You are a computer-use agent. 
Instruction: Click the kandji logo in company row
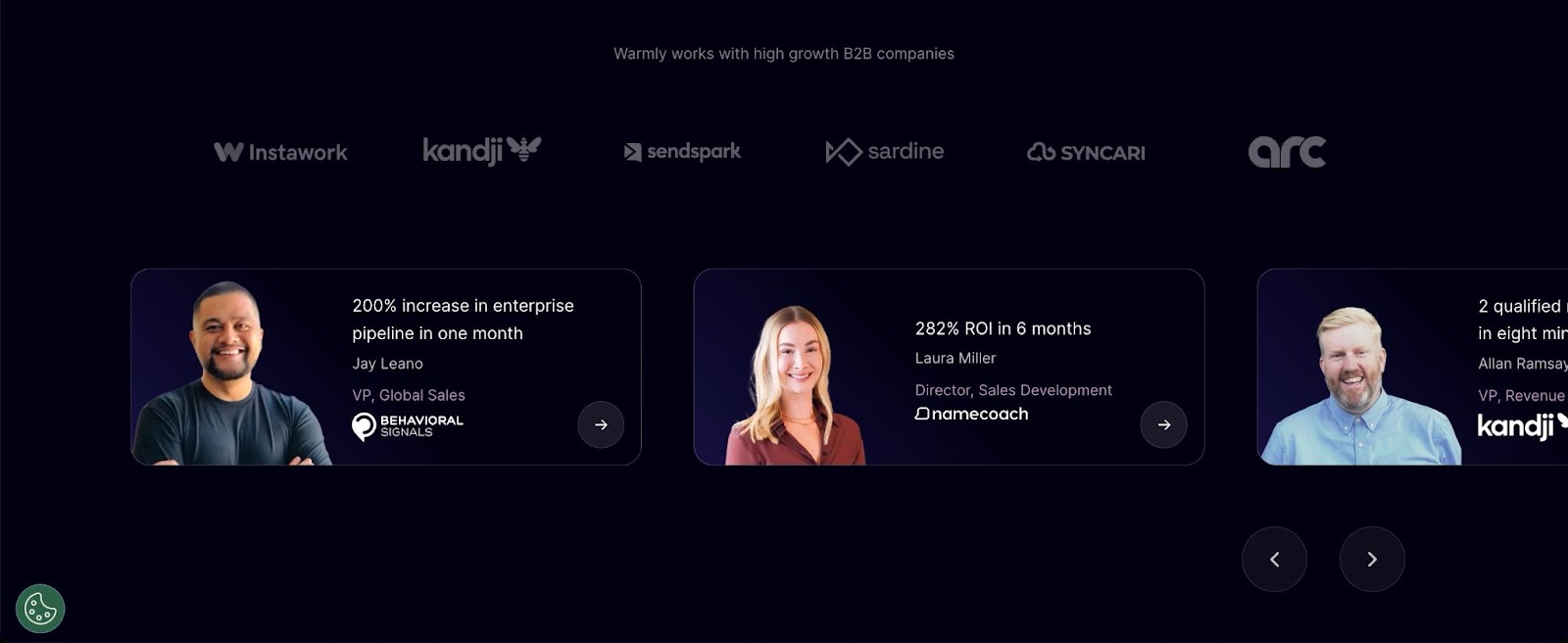[481, 151]
